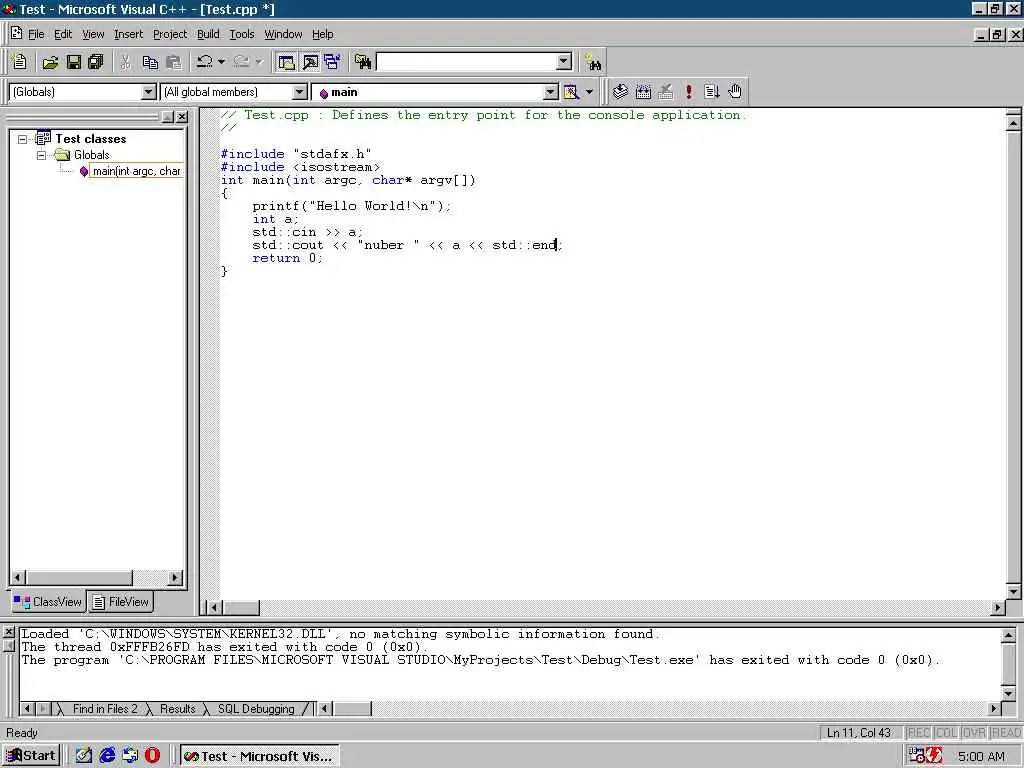This screenshot has width=1024, height=768.
Task: Click the Copy icon
Action: pos(150,62)
